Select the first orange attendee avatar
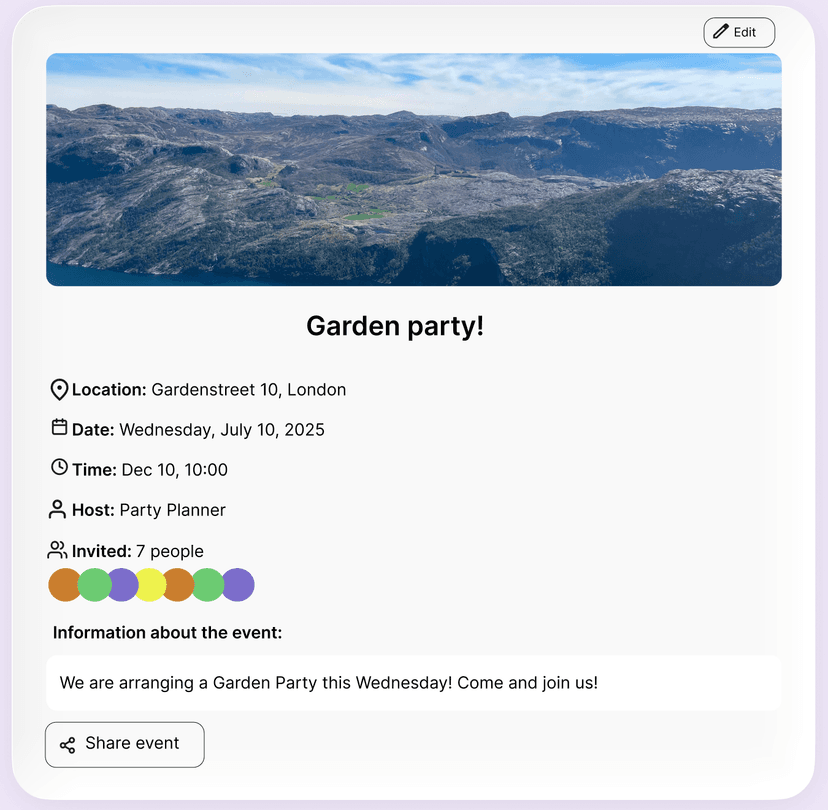This screenshot has width=828, height=810. (x=64, y=584)
